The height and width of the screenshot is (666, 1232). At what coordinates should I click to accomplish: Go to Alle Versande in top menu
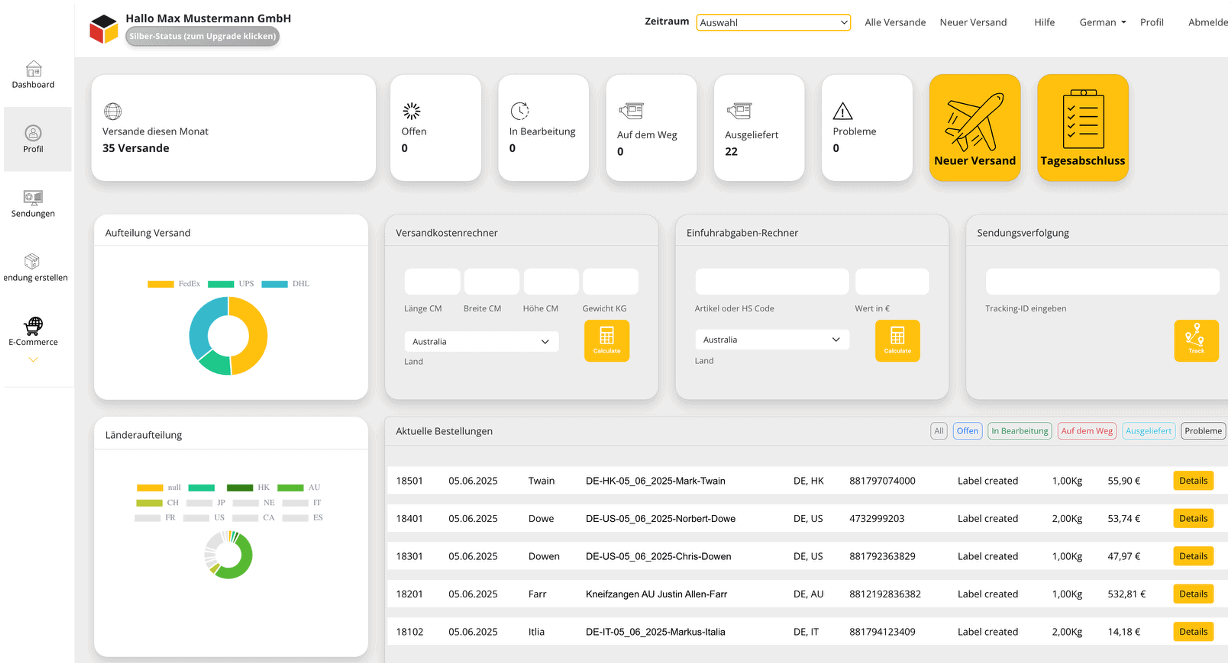(895, 22)
